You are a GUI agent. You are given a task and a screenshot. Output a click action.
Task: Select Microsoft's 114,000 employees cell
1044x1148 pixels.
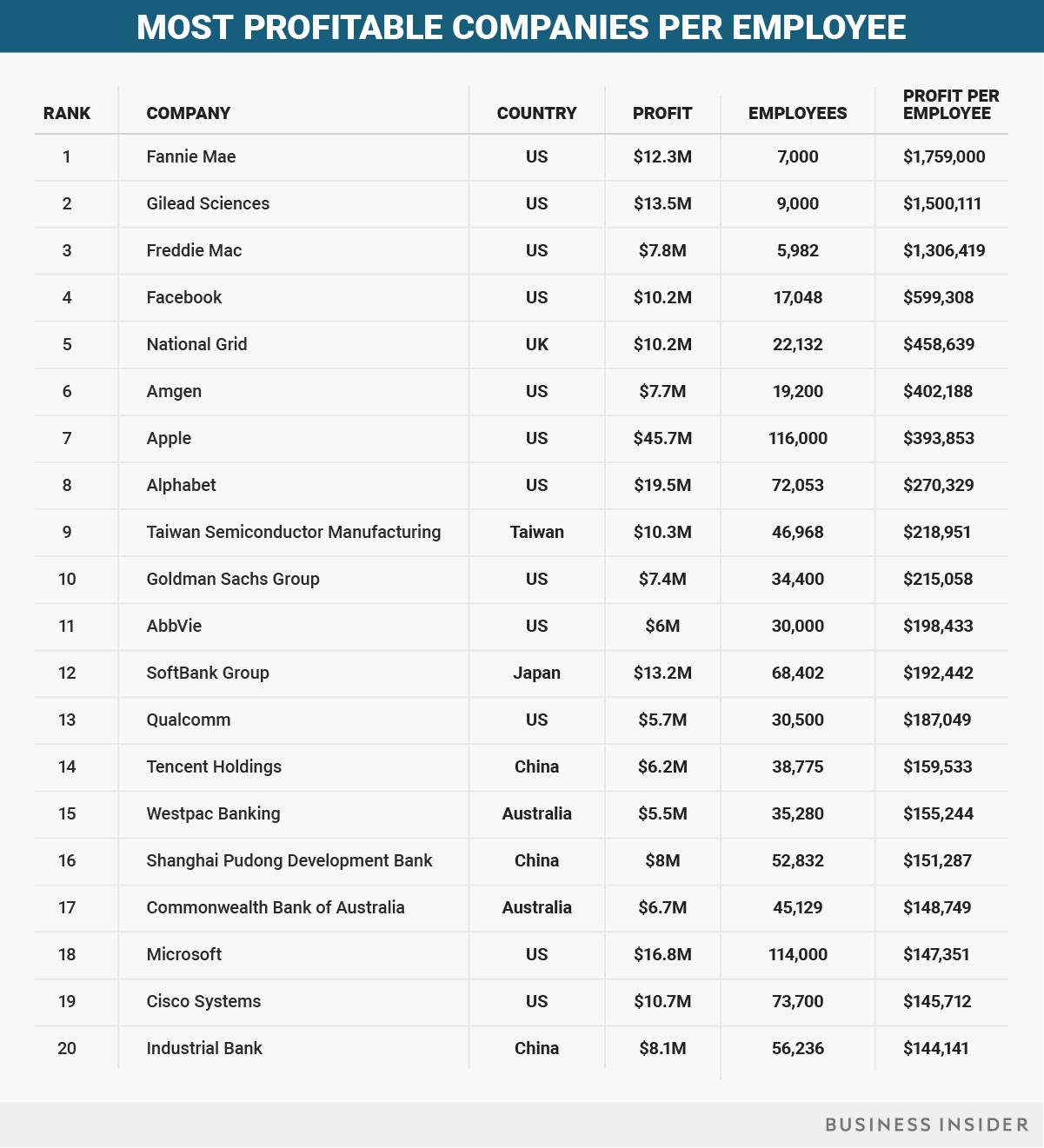pyautogui.click(x=797, y=954)
